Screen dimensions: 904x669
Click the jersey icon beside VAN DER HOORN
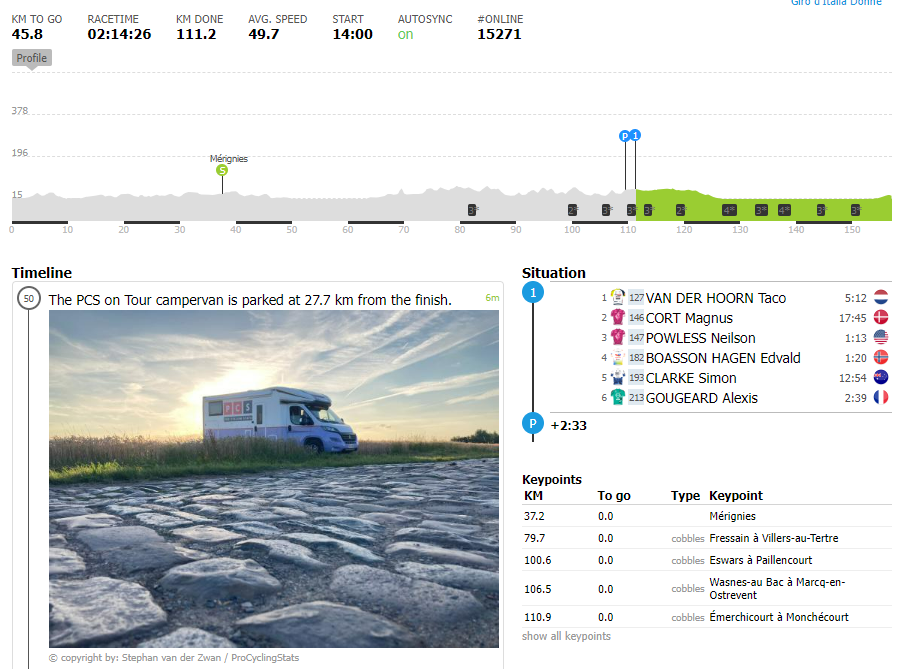click(617, 298)
